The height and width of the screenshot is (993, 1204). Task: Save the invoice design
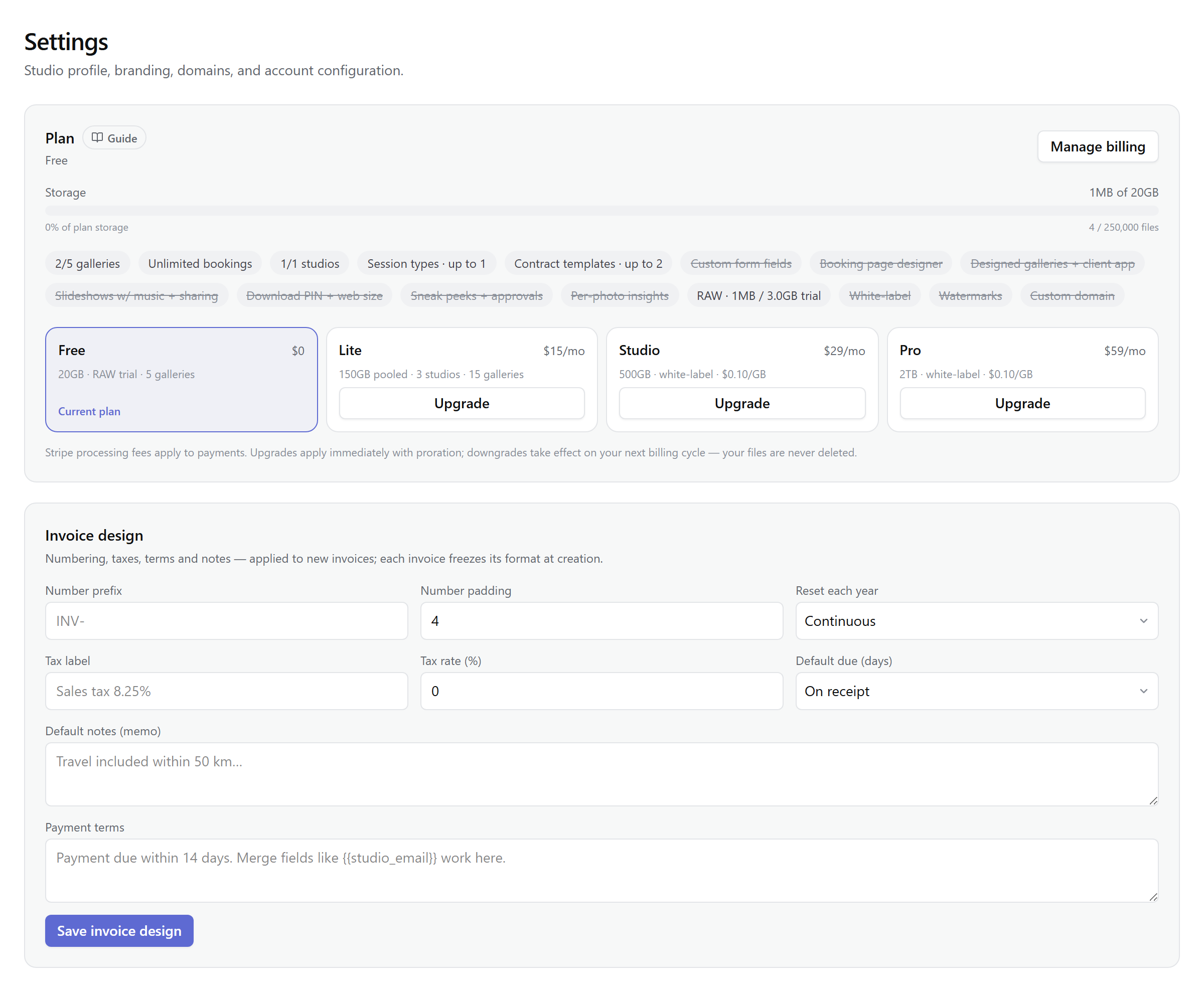119,931
